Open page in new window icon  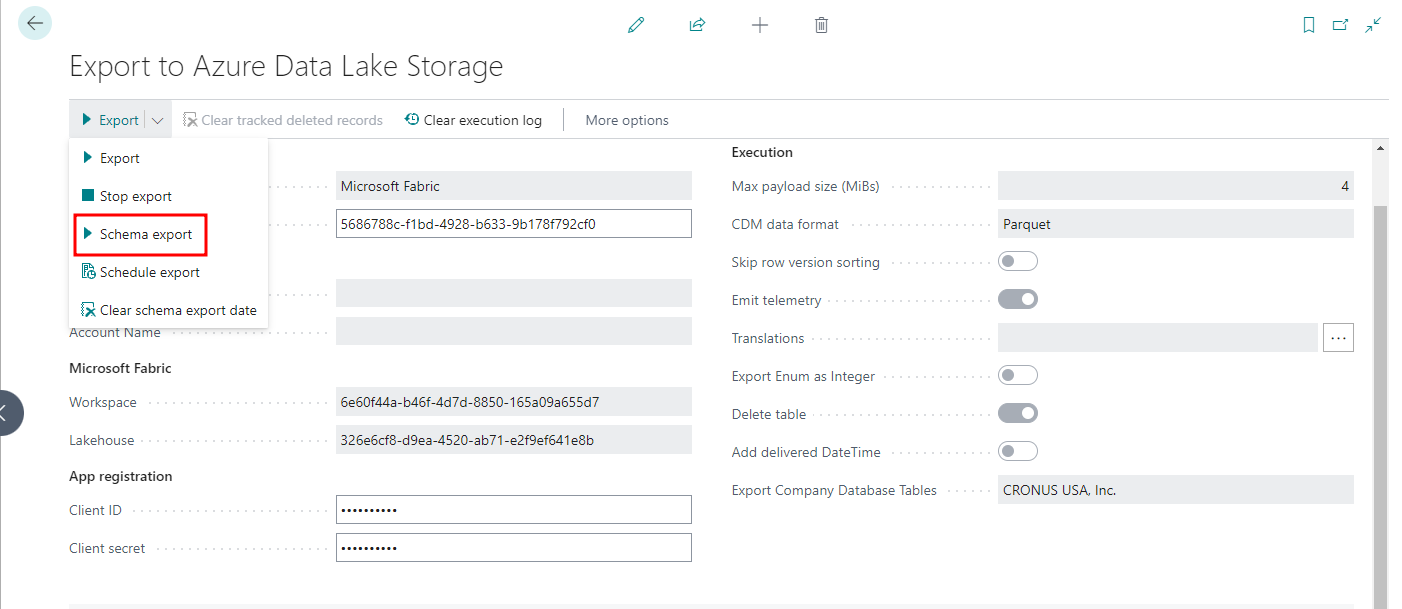point(1341,25)
